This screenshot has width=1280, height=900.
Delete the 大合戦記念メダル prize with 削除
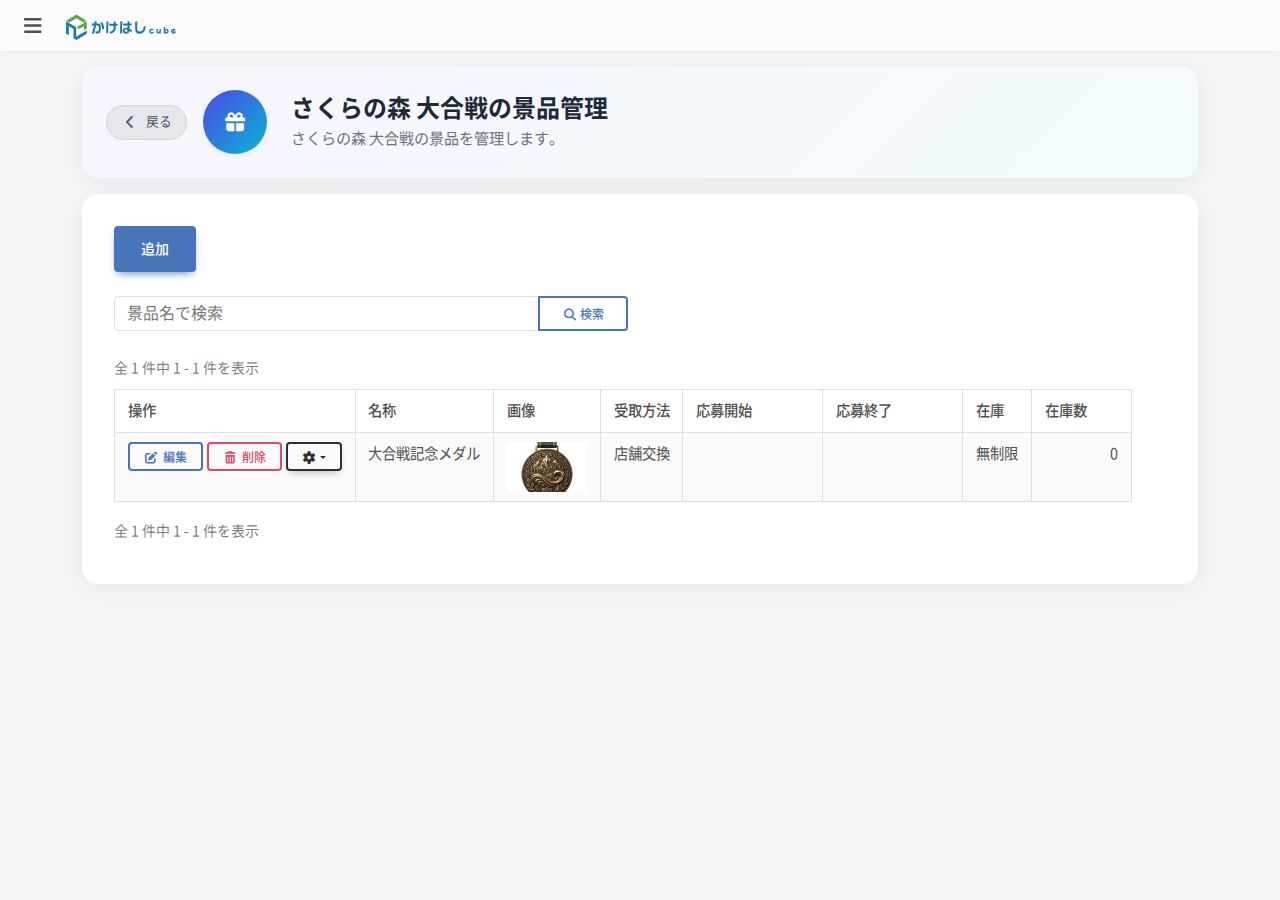point(244,456)
